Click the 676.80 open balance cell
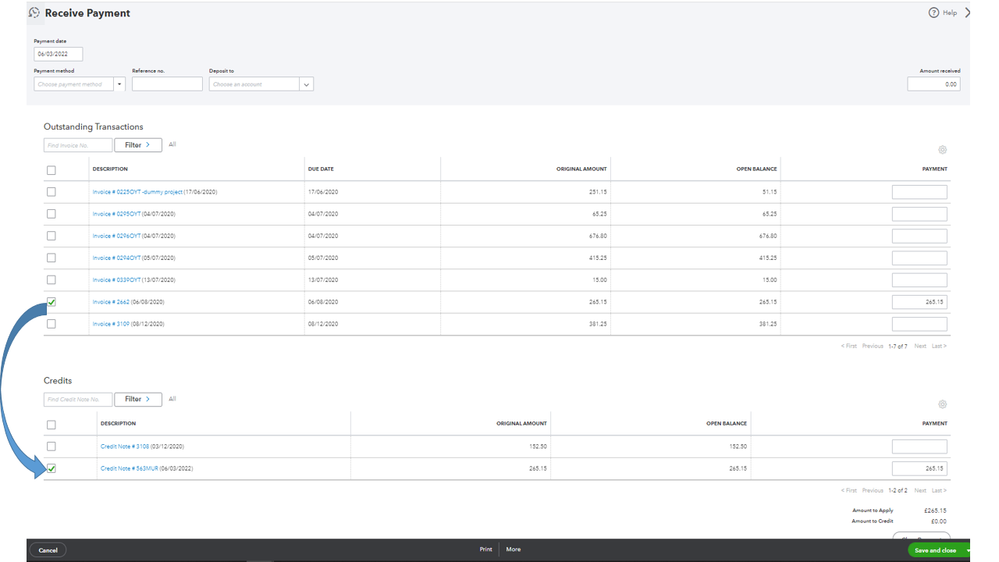The image size is (999, 562). point(768,236)
